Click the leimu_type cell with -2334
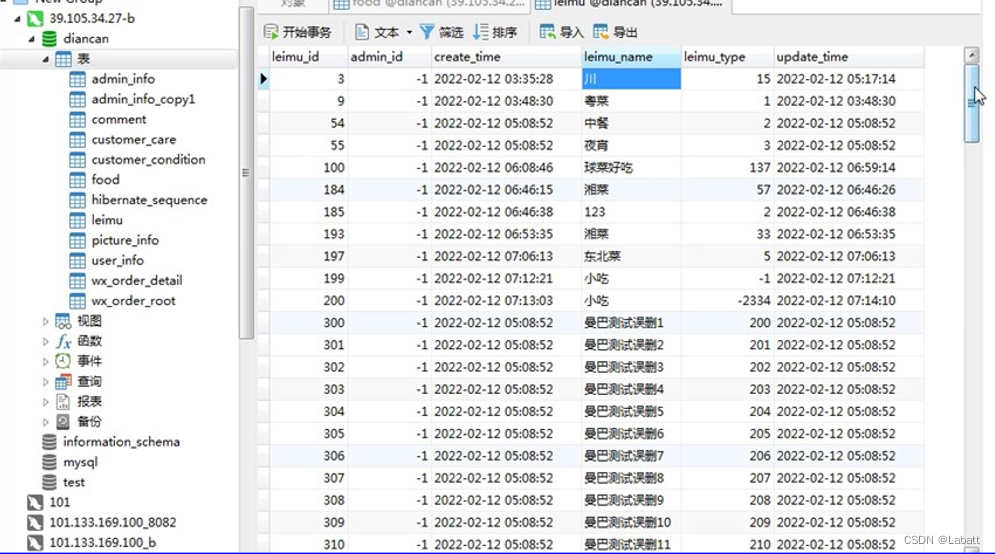The image size is (995, 554). [x=728, y=301]
